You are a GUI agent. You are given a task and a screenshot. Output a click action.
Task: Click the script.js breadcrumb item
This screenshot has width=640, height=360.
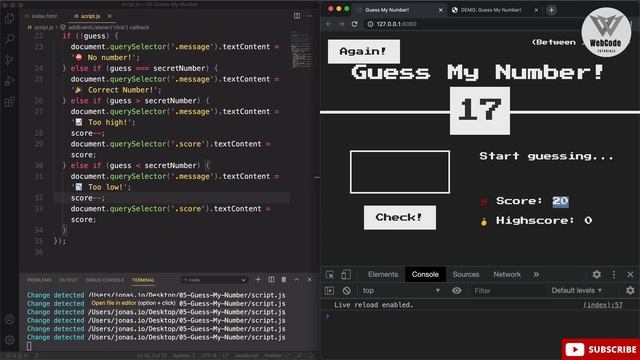[41, 27]
